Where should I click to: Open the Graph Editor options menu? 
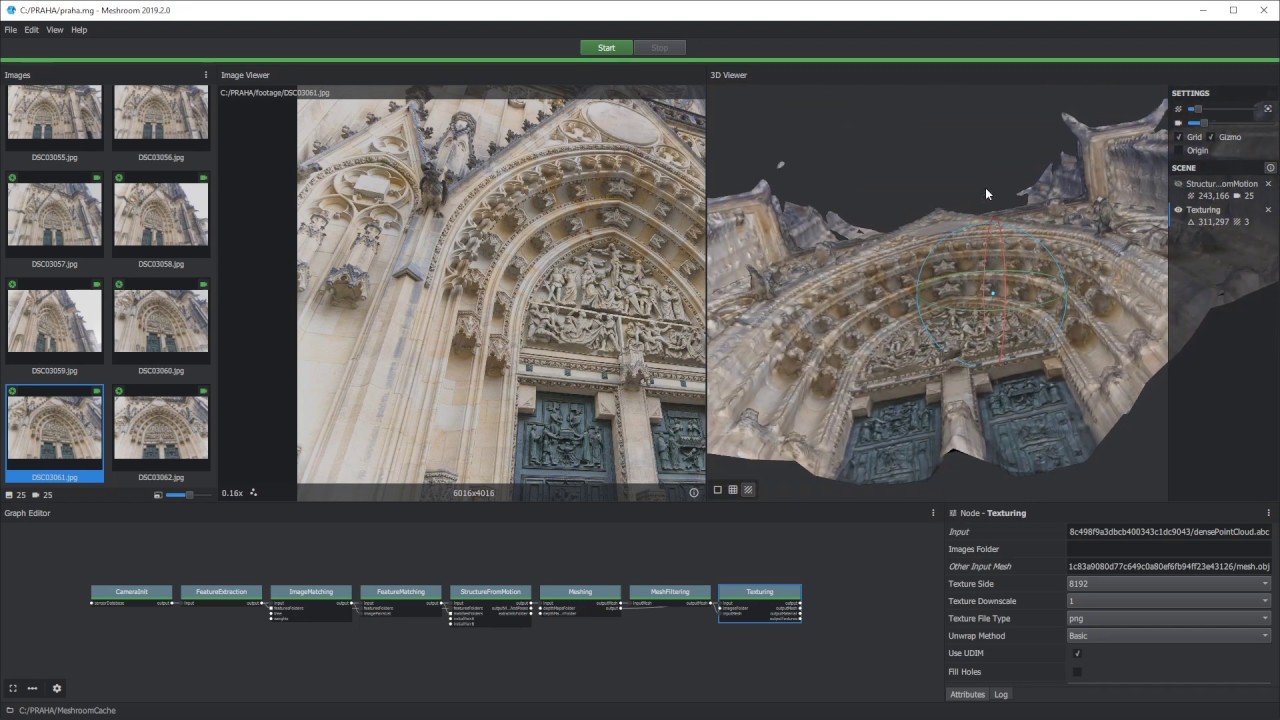933,513
